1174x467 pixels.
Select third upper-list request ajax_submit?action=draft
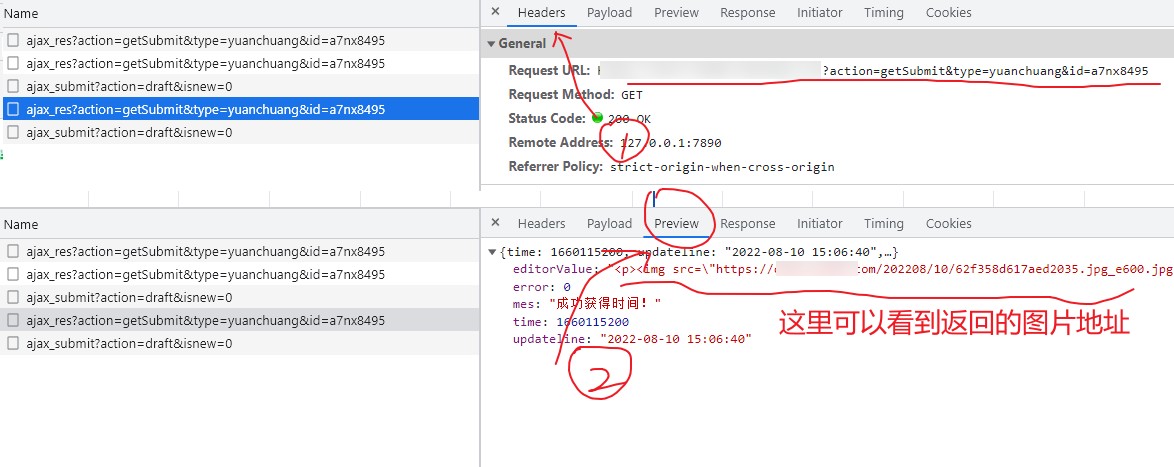(x=129, y=87)
